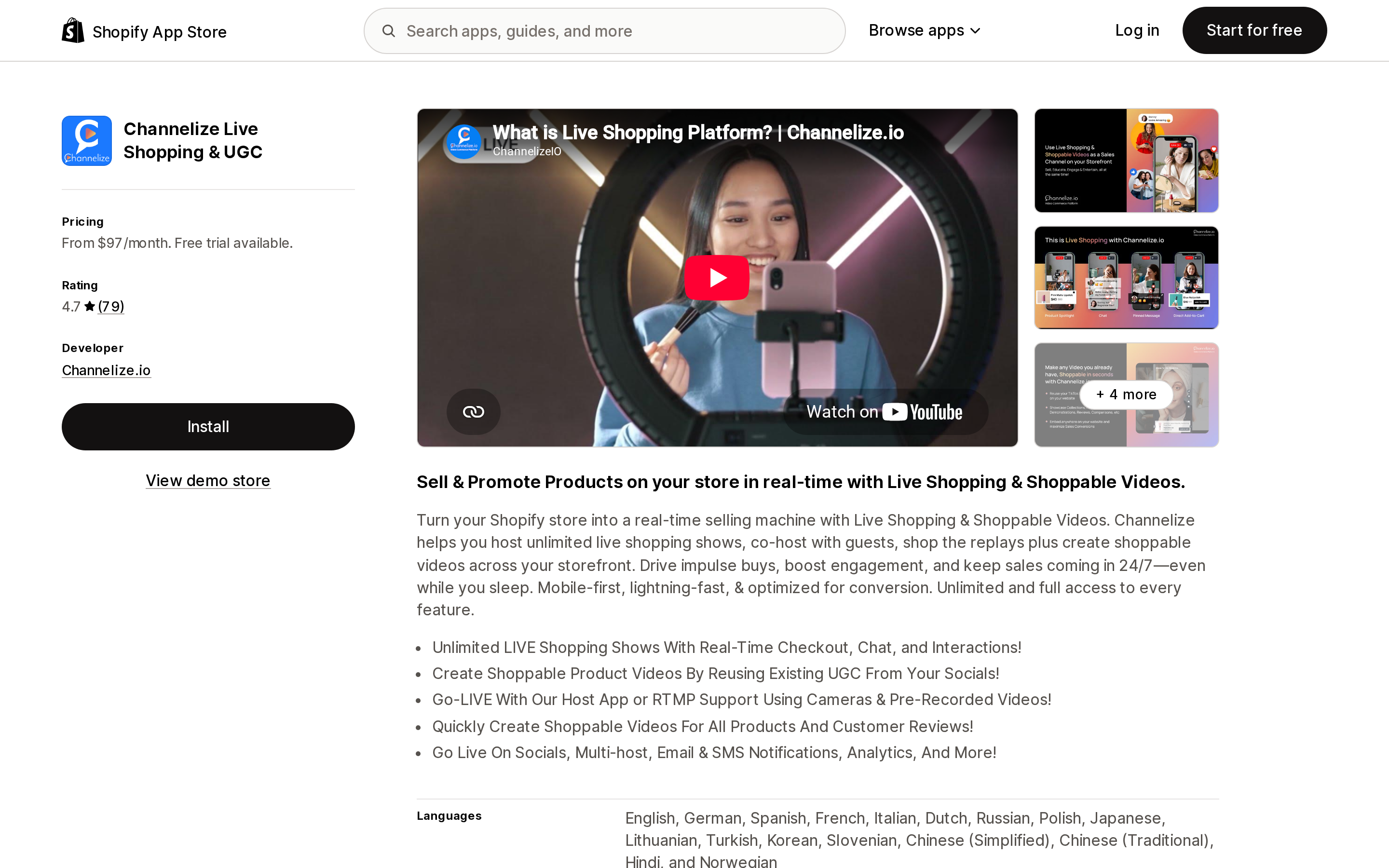This screenshot has width=1389, height=868.
Task: Open the View demo store link
Action: click(208, 480)
